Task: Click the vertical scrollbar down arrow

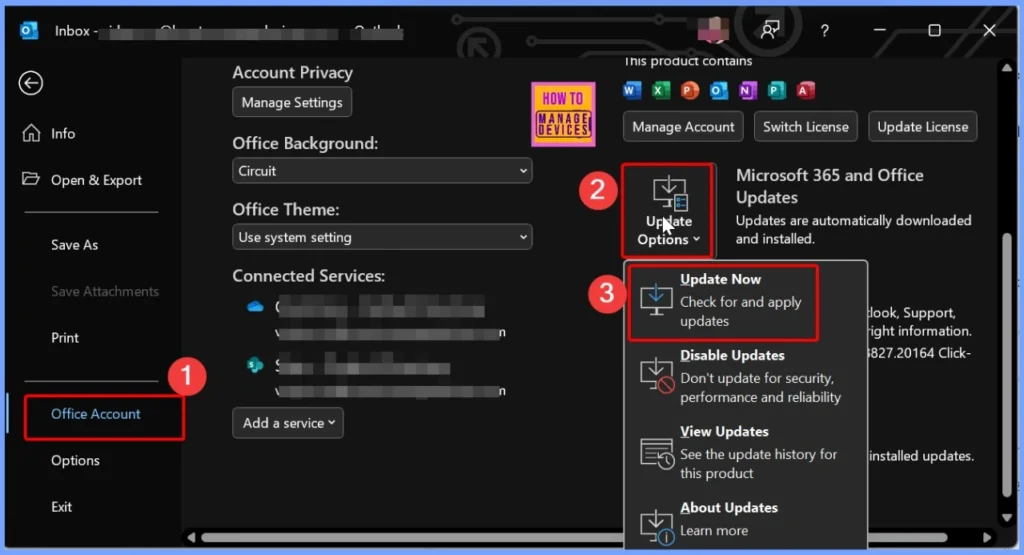Action: pyautogui.click(x=1007, y=518)
